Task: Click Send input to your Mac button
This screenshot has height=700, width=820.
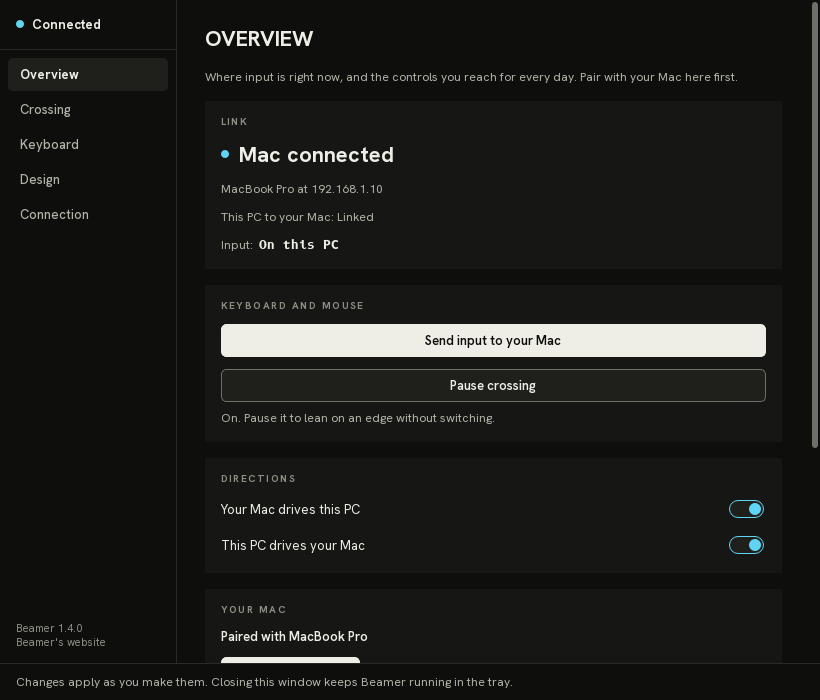Action: tap(493, 340)
